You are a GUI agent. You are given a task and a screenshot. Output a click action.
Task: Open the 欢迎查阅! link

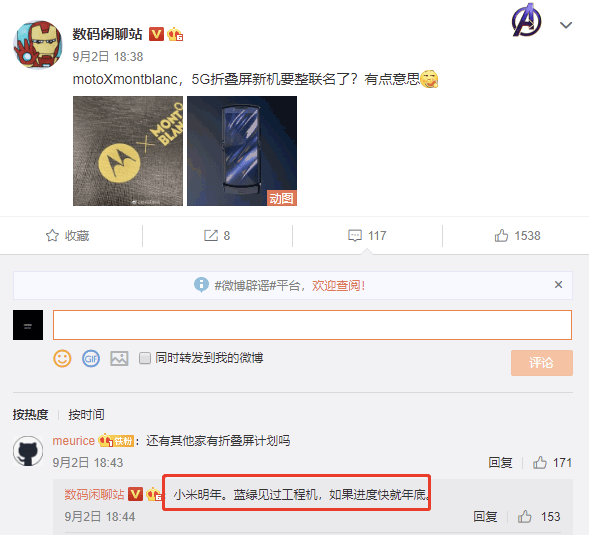point(338,286)
